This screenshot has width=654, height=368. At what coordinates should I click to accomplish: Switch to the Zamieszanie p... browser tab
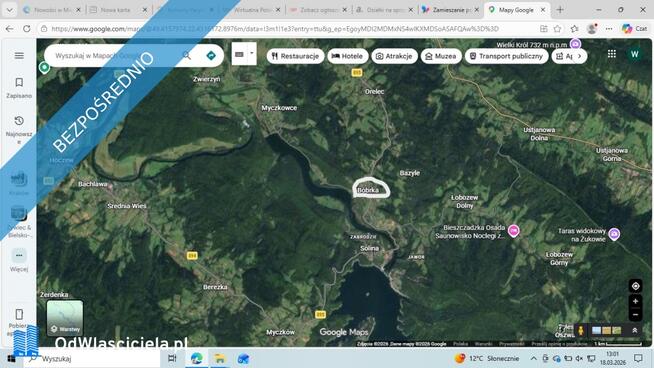pyautogui.click(x=450, y=10)
